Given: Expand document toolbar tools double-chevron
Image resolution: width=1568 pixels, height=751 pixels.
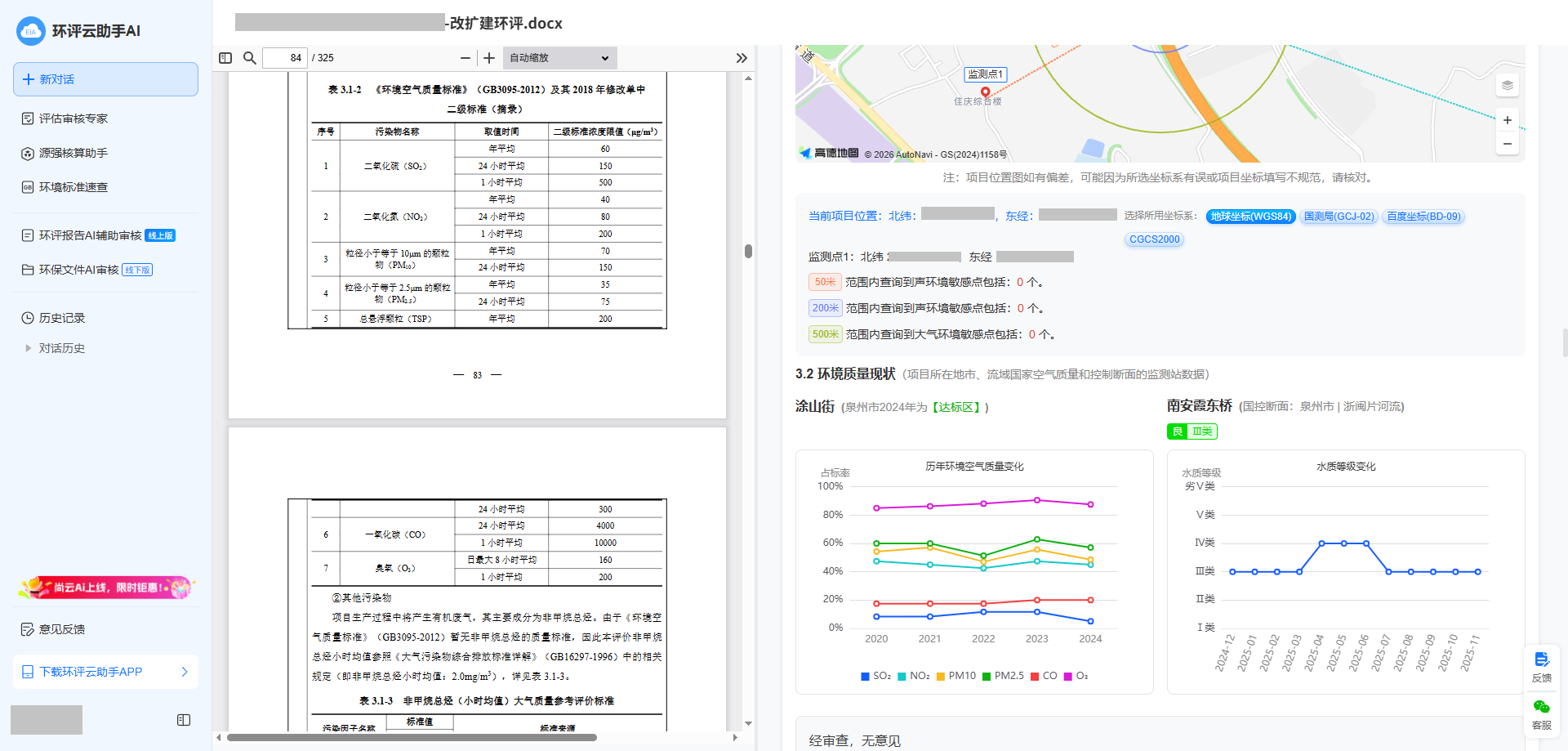Looking at the screenshot, I should point(742,58).
